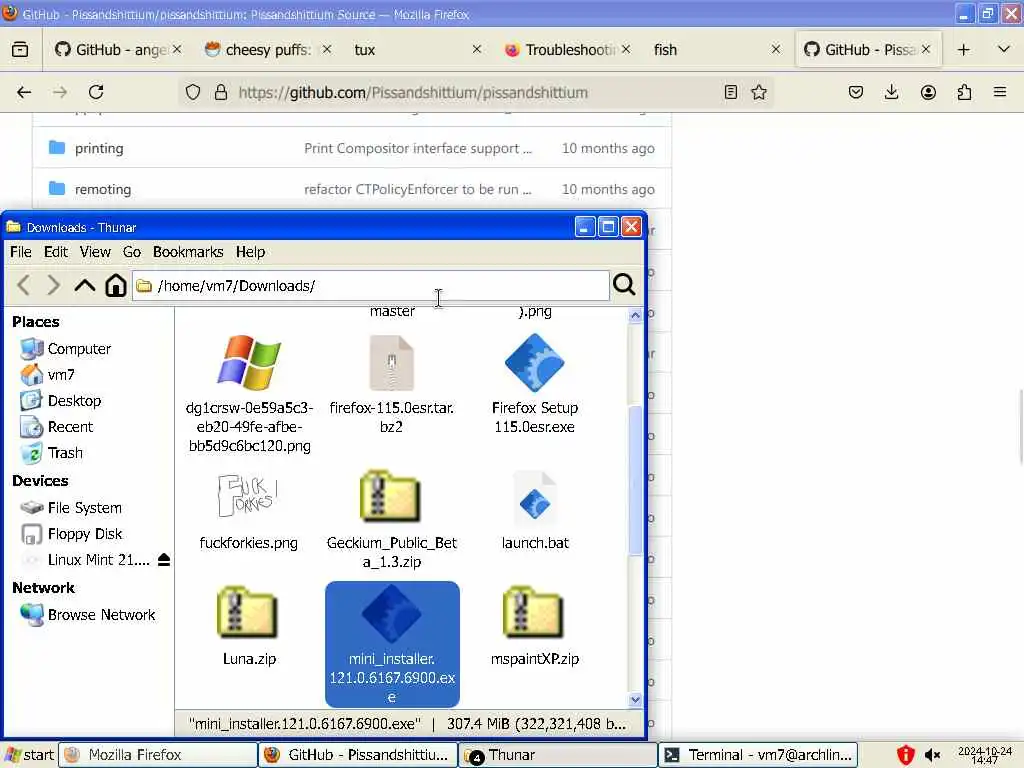Reload the GitHub page
The height and width of the screenshot is (768, 1024).
click(x=96, y=92)
